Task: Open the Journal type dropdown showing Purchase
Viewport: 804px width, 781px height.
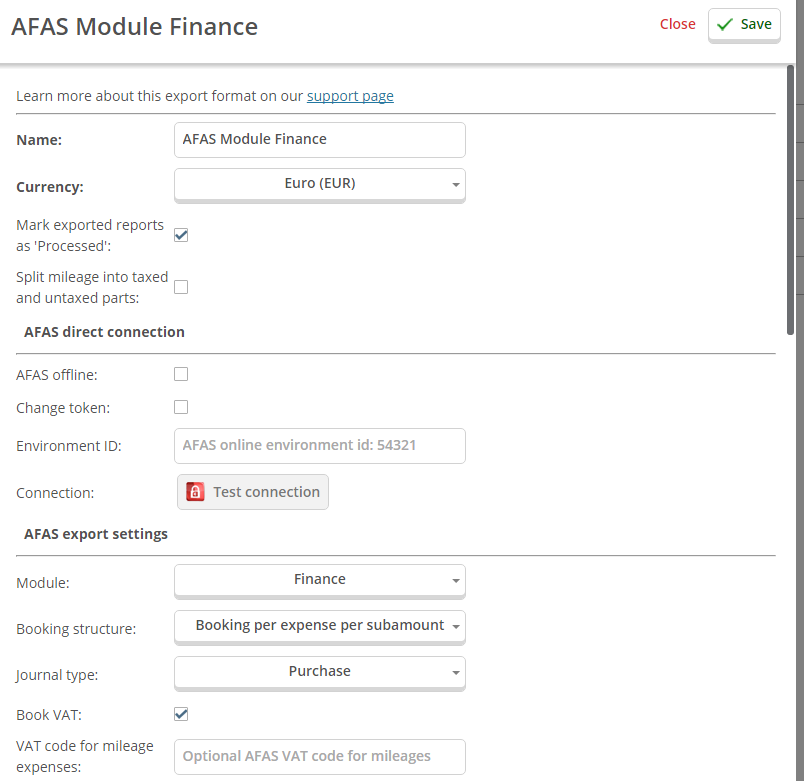Action: coord(319,672)
